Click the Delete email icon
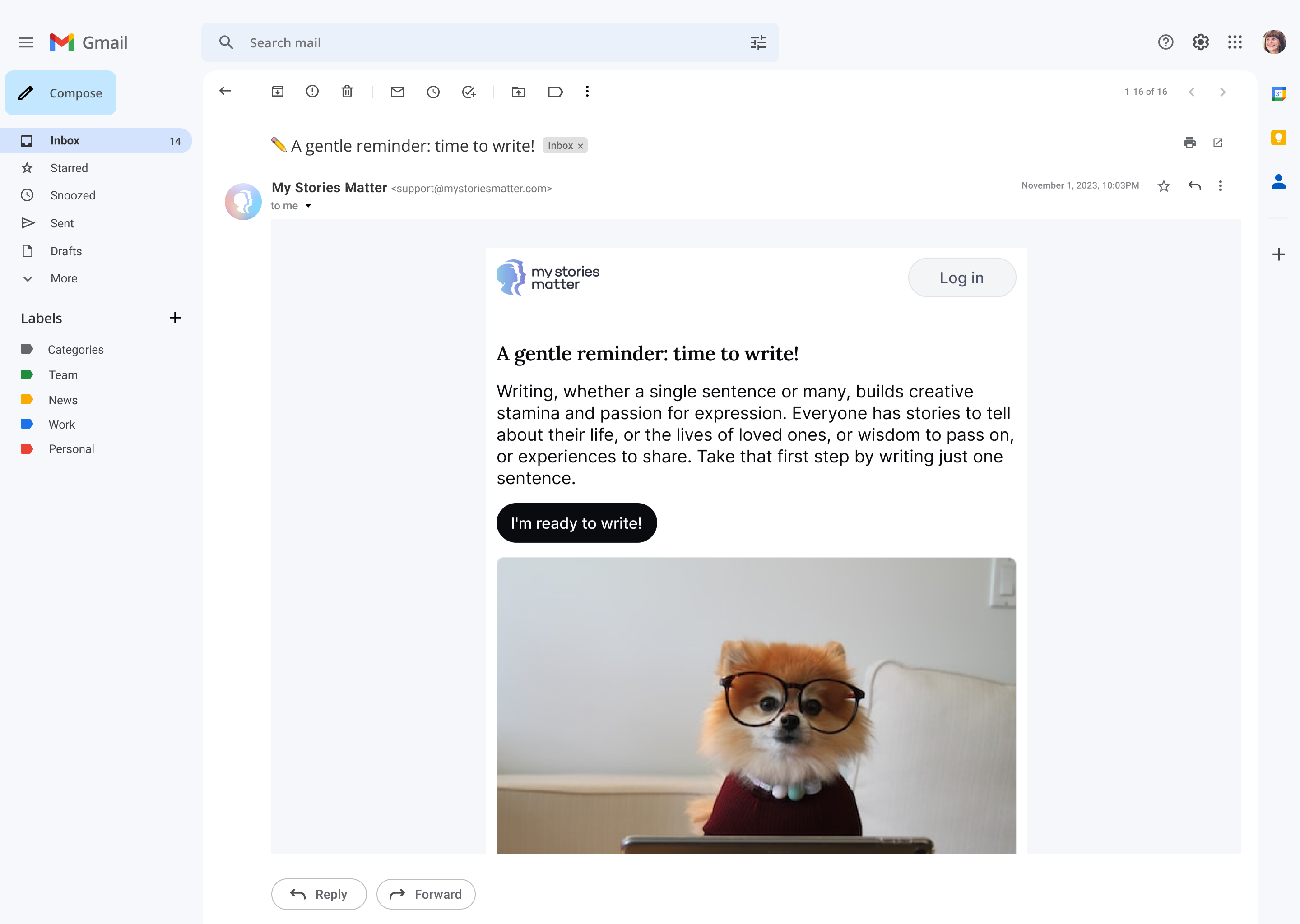 tap(348, 92)
